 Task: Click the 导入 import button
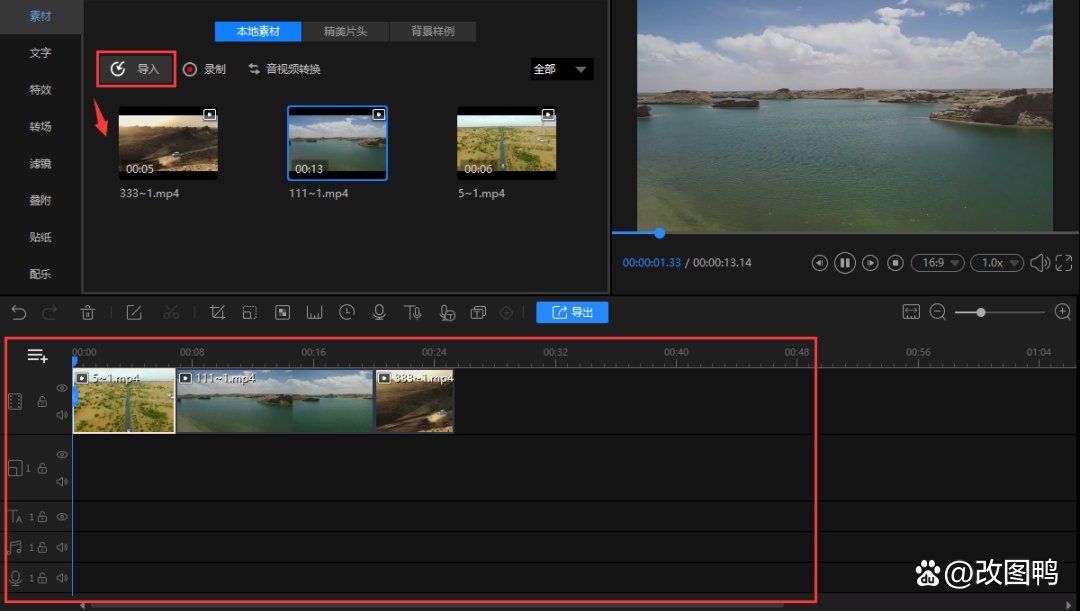(x=136, y=69)
